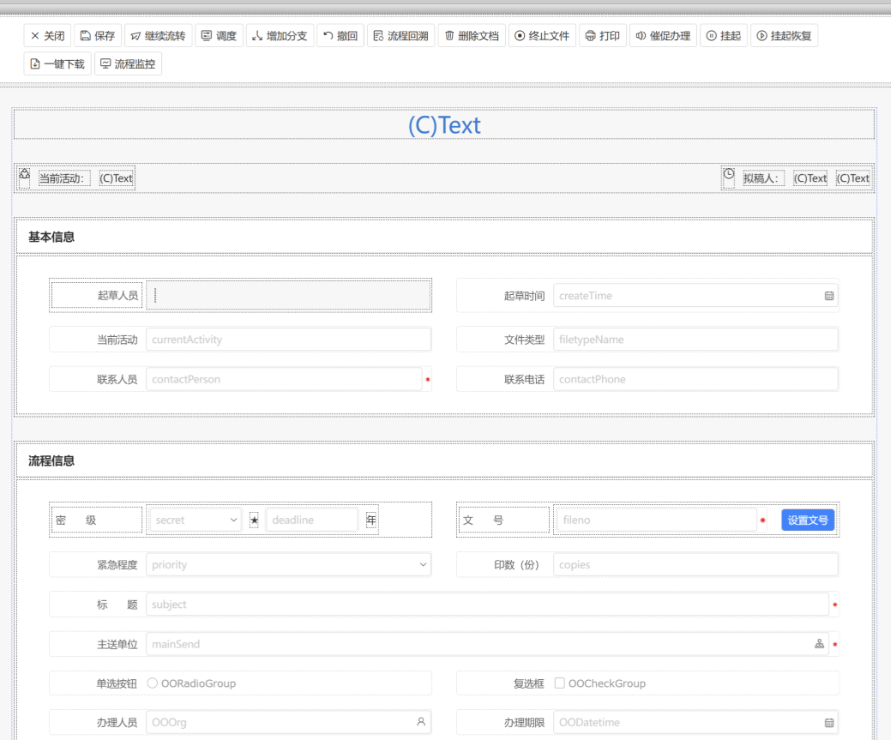Click the 挂起恢复 resume button
Screen dimensions: 891x740
pos(785,36)
